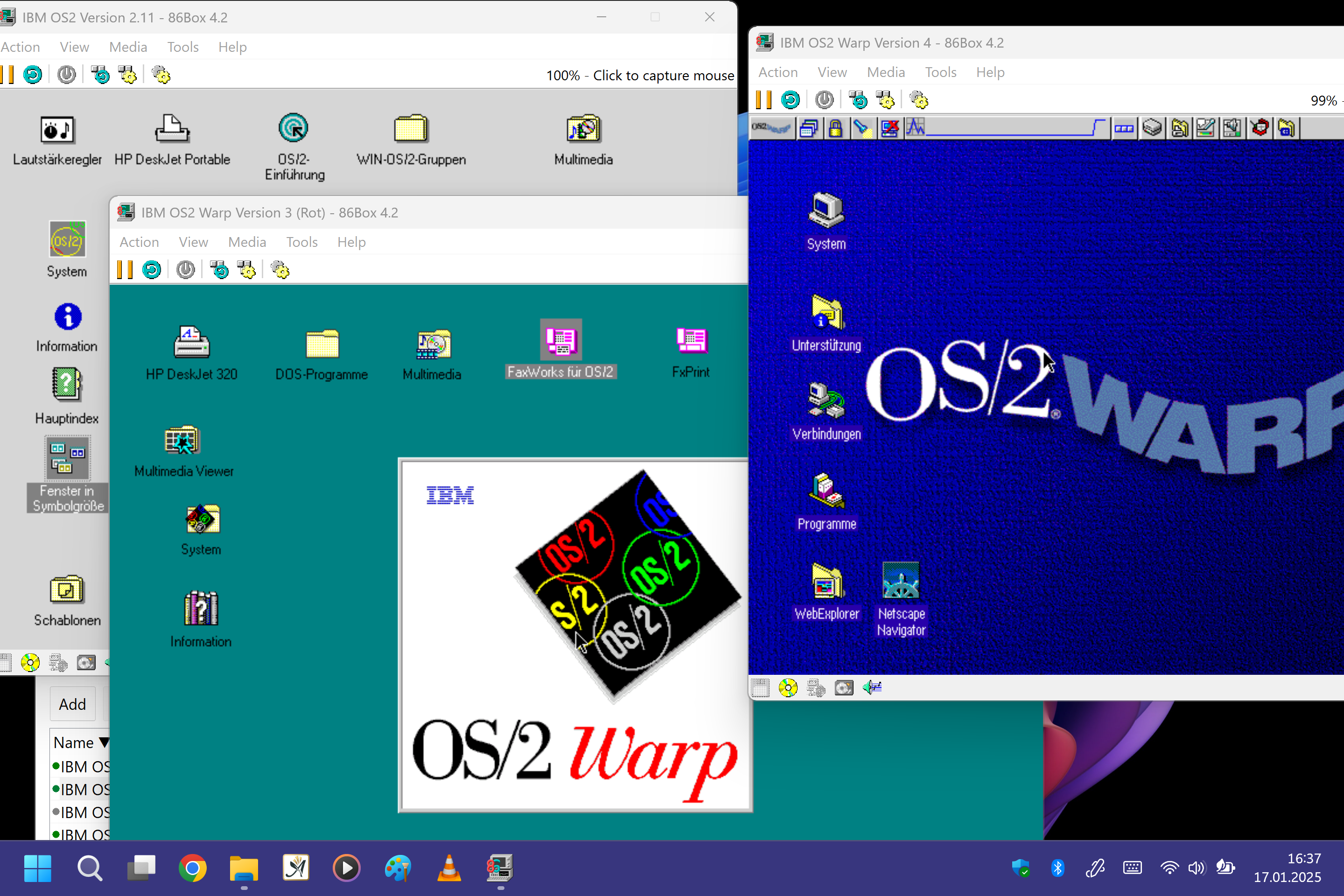
Task: Open the View menu in Warp Version 3 window
Action: click(193, 242)
